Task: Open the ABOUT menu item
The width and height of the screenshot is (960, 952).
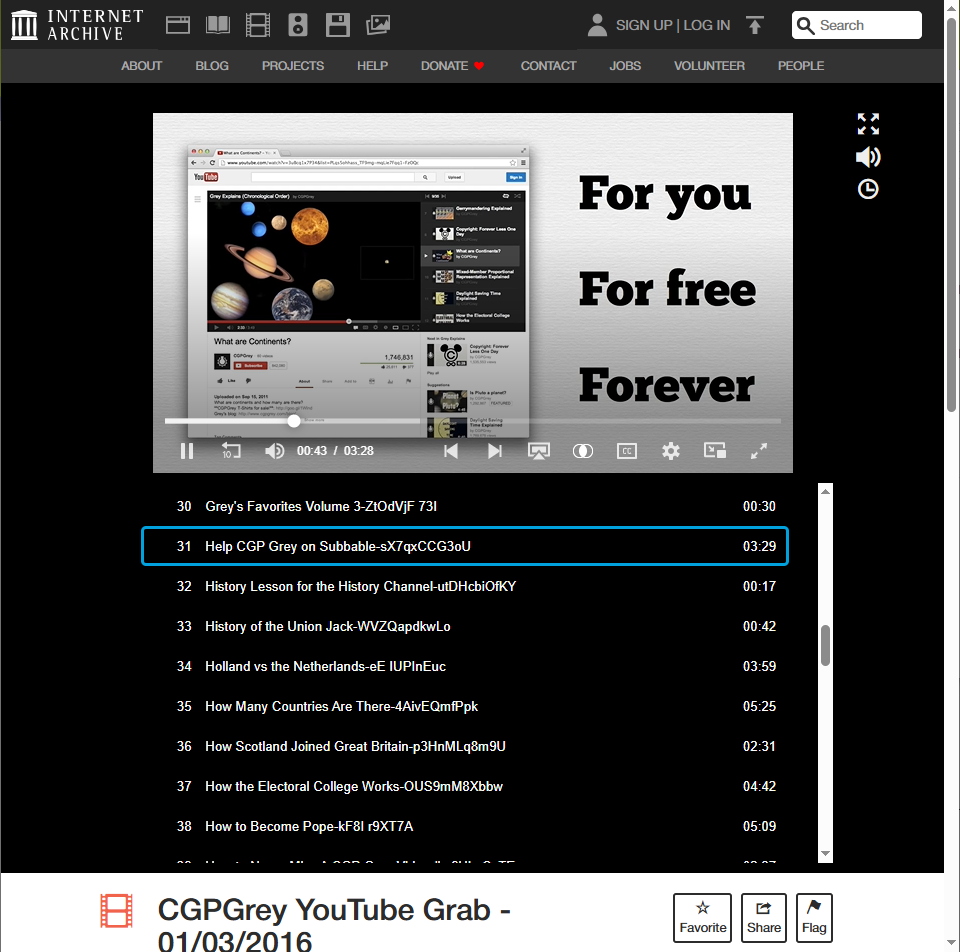Action: coord(141,66)
